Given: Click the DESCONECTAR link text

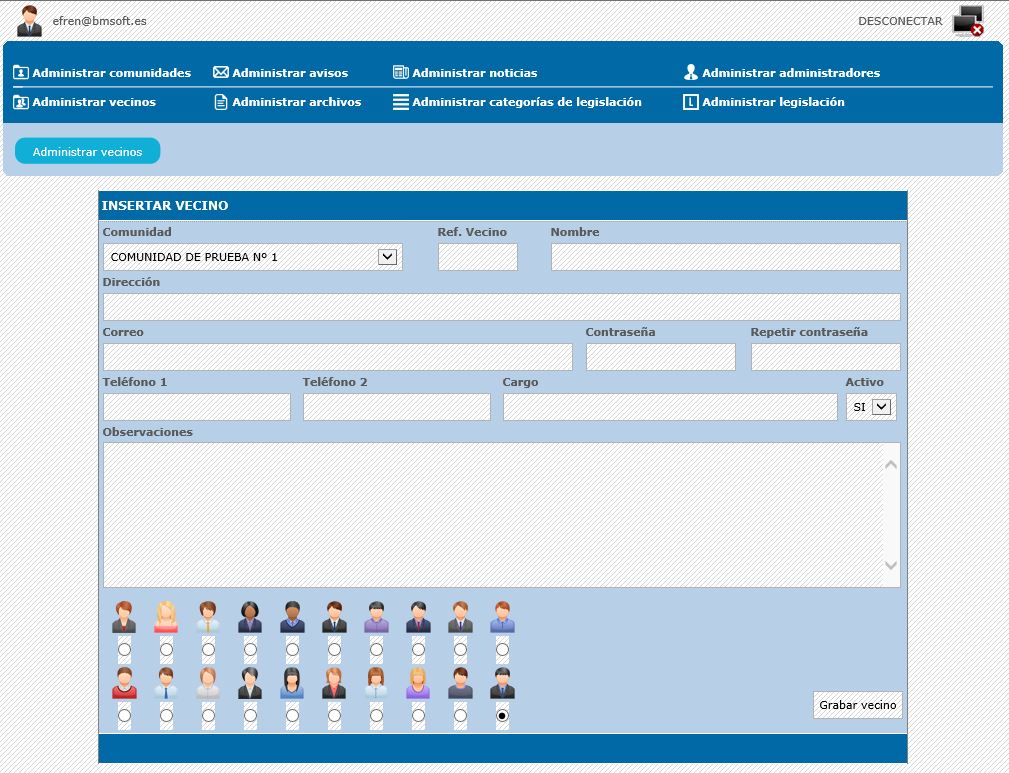Looking at the screenshot, I should pyautogui.click(x=900, y=21).
